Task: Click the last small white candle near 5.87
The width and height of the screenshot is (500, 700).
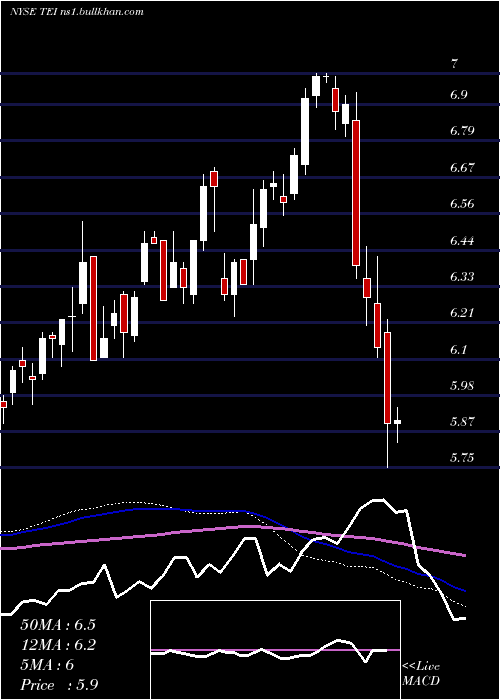Action: tap(397, 422)
